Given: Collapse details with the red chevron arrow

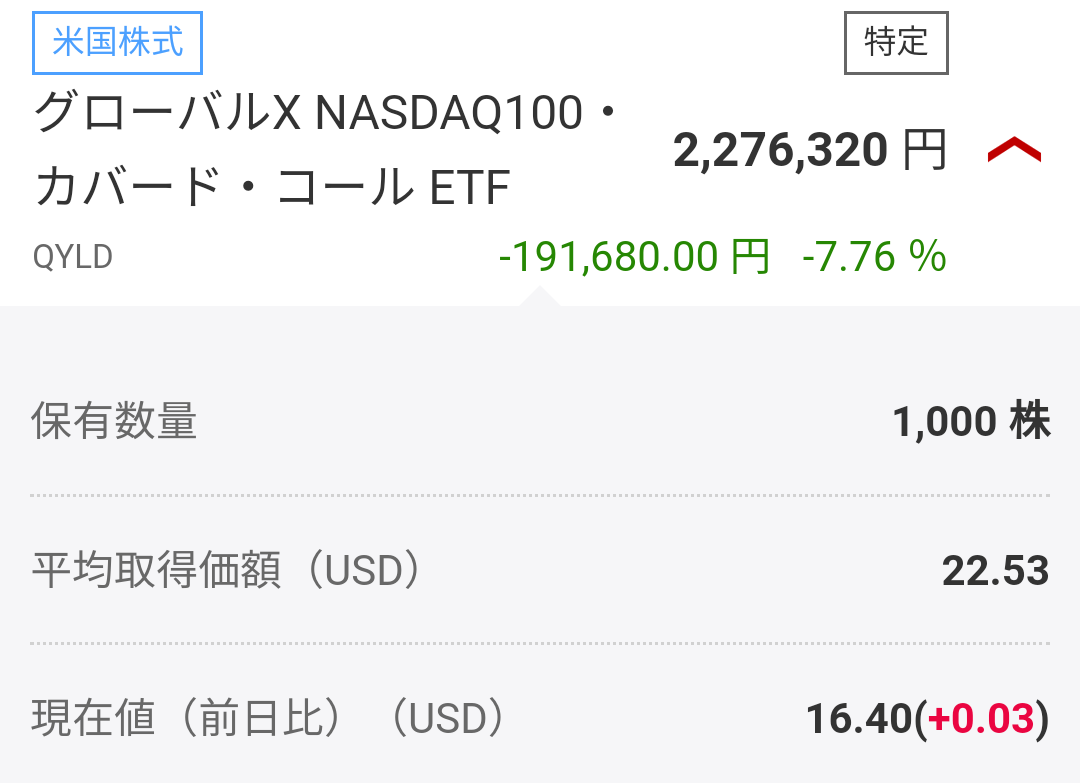Looking at the screenshot, I should pyautogui.click(x=1014, y=151).
